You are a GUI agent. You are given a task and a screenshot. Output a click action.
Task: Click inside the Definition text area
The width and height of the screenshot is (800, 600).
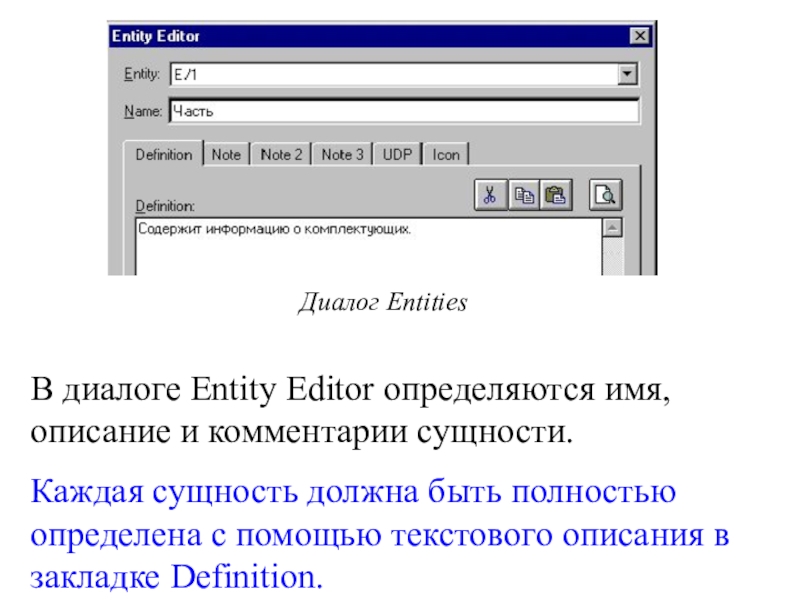coord(366,250)
